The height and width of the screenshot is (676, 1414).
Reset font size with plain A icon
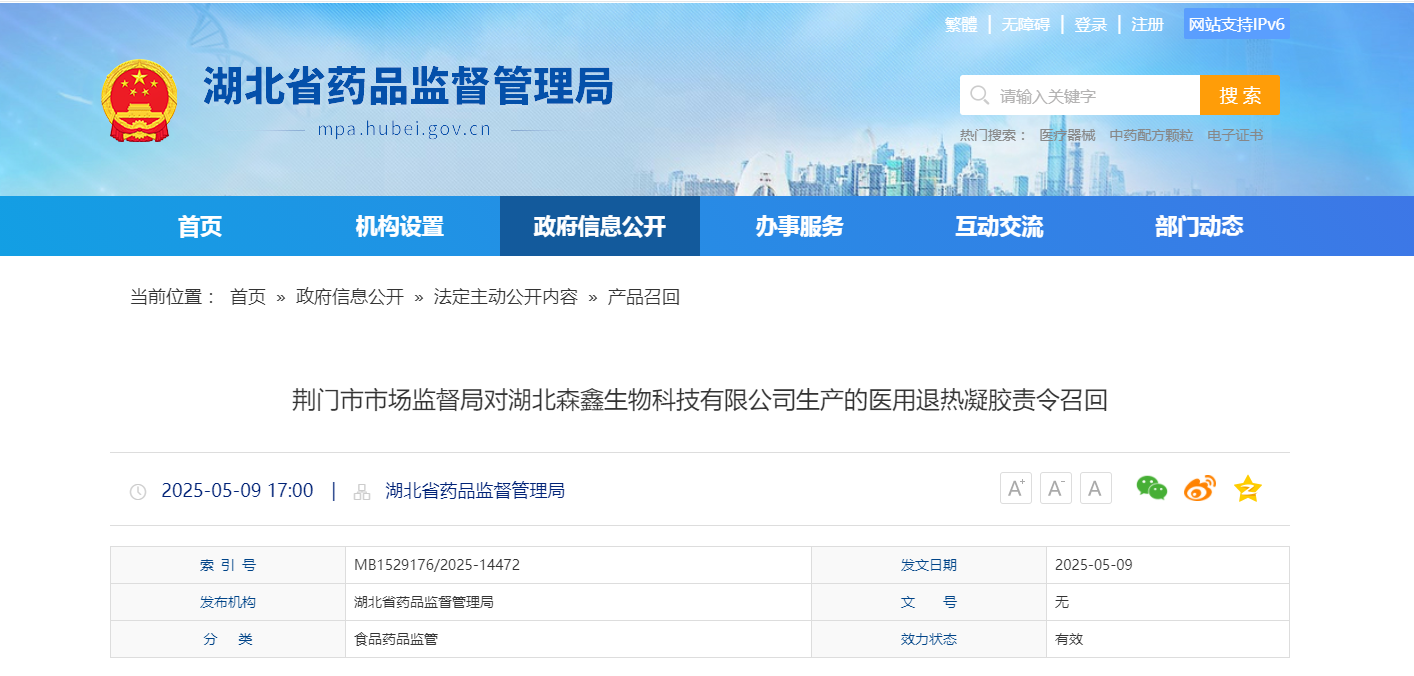click(1095, 488)
